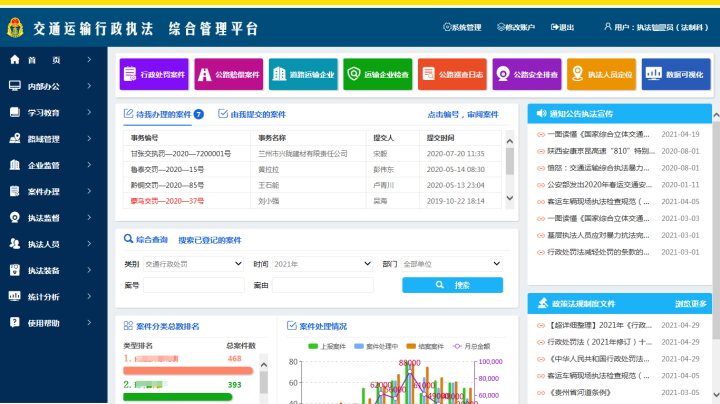Click the ranking list scroll-up arrow

(264, 365)
